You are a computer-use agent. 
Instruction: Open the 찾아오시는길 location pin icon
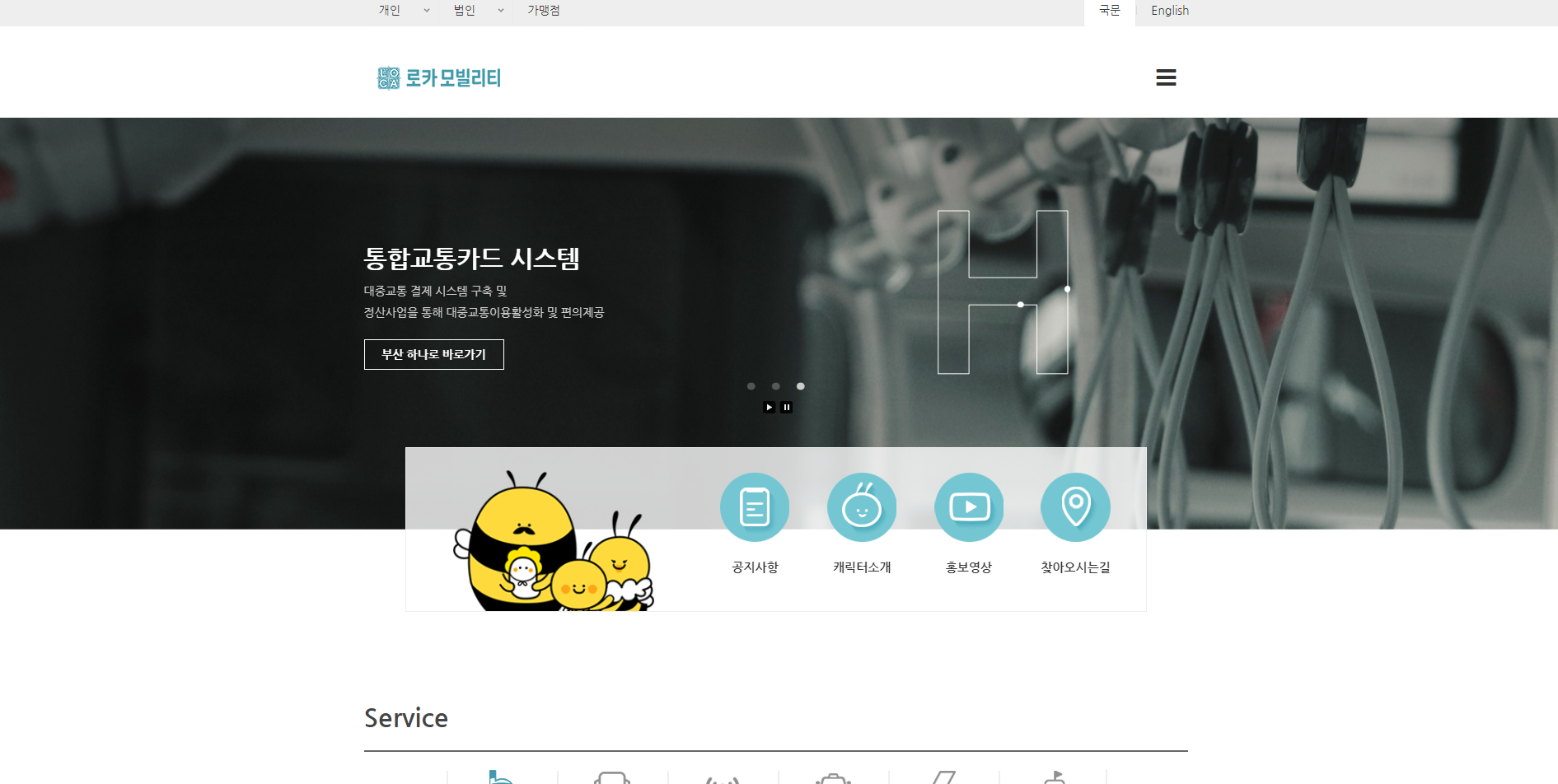[x=1075, y=507]
